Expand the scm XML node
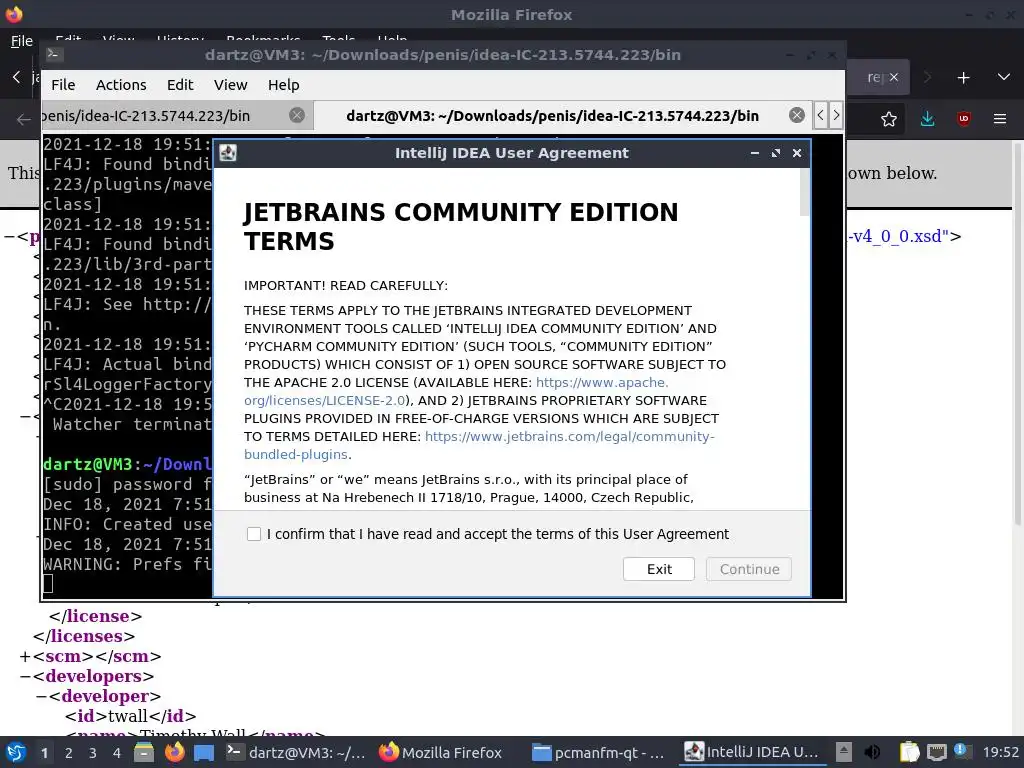This screenshot has width=1024, height=768. click(x=25, y=656)
